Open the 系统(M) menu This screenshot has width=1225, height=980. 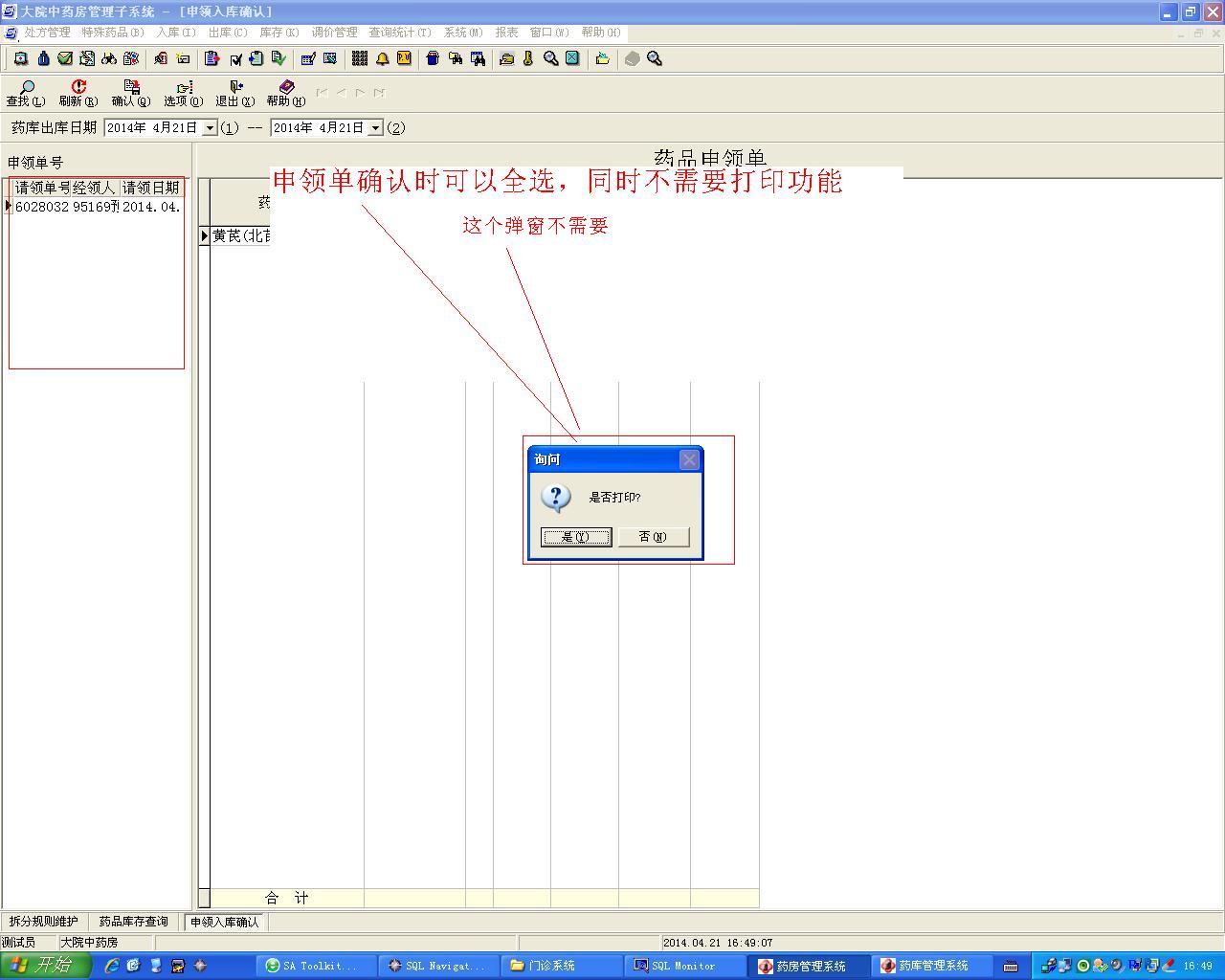(x=463, y=33)
